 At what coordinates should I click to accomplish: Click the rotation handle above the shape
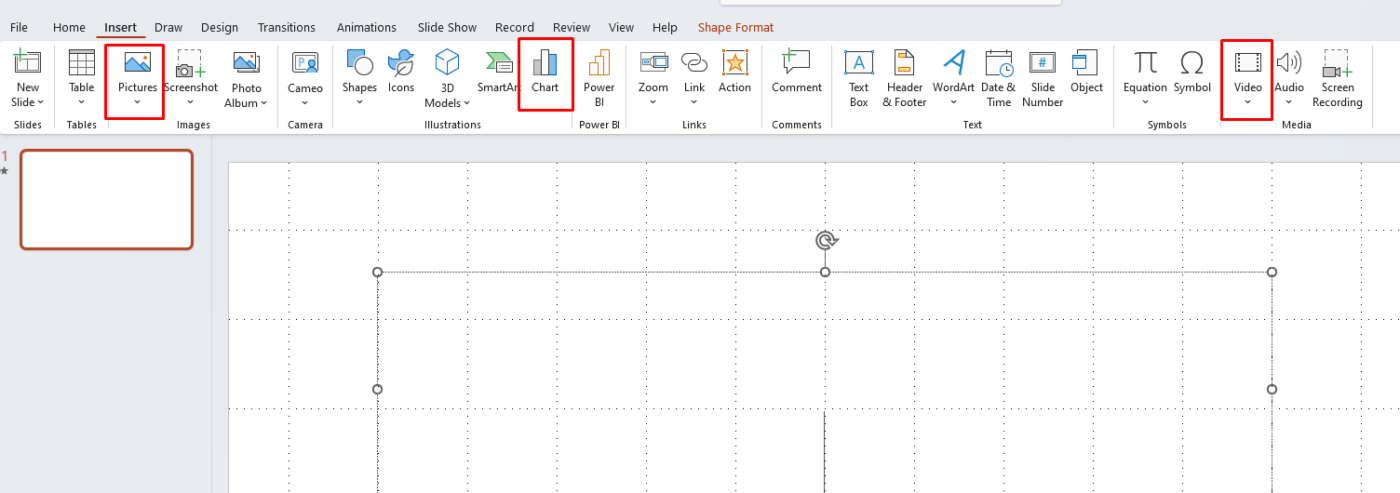(x=825, y=240)
